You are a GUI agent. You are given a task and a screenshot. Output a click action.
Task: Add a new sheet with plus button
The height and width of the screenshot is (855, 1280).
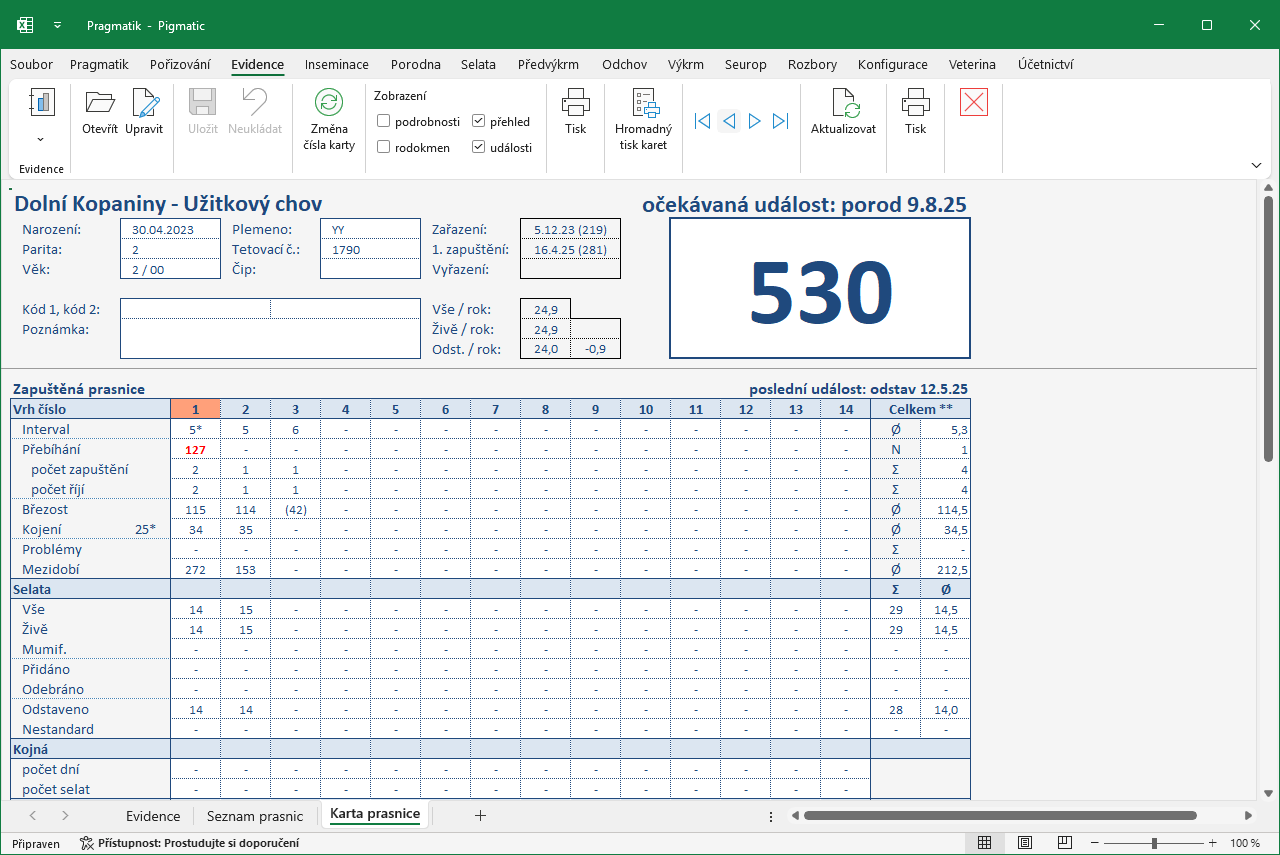pos(480,816)
